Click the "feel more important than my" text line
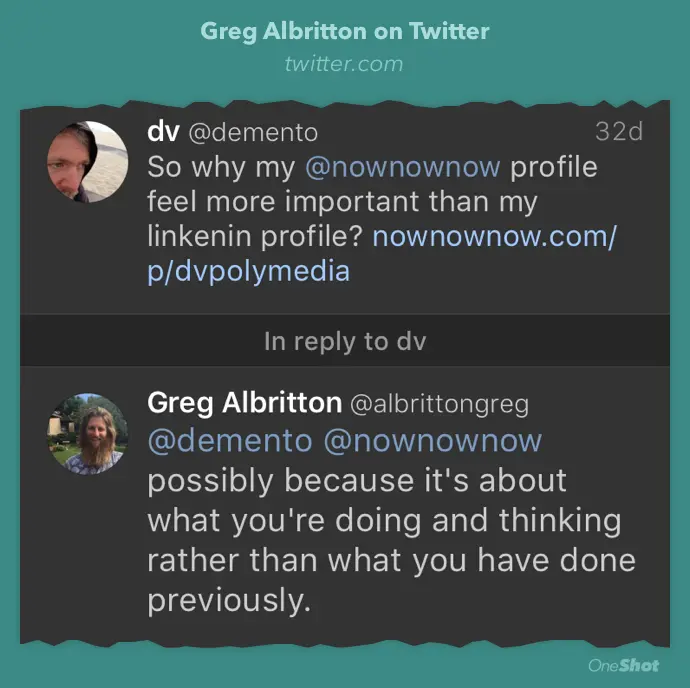The height and width of the screenshot is (688, 690). (342, 202)
